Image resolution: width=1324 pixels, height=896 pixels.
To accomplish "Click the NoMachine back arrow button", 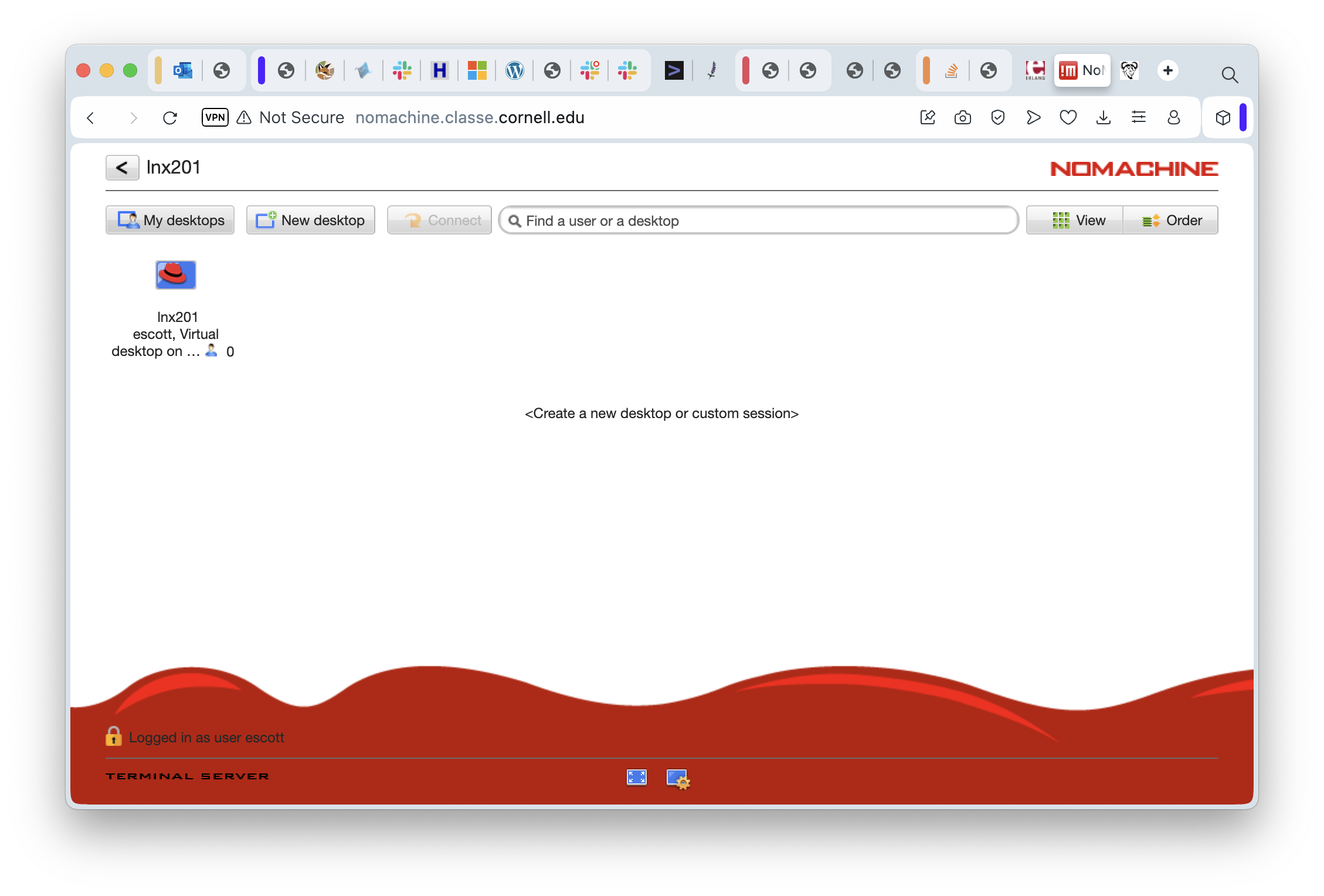I will 122,168.
